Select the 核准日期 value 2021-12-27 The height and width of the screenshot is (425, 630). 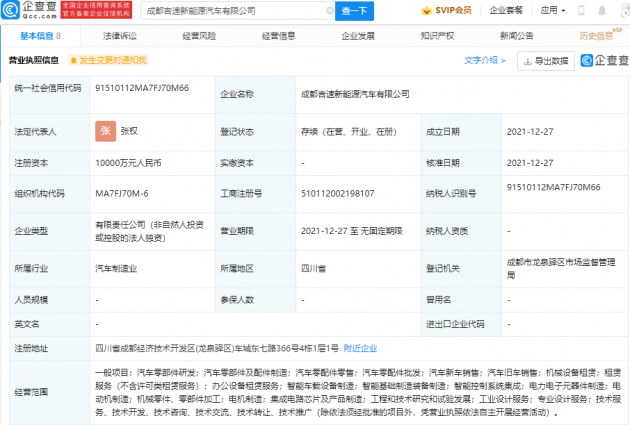pos(530,163)
